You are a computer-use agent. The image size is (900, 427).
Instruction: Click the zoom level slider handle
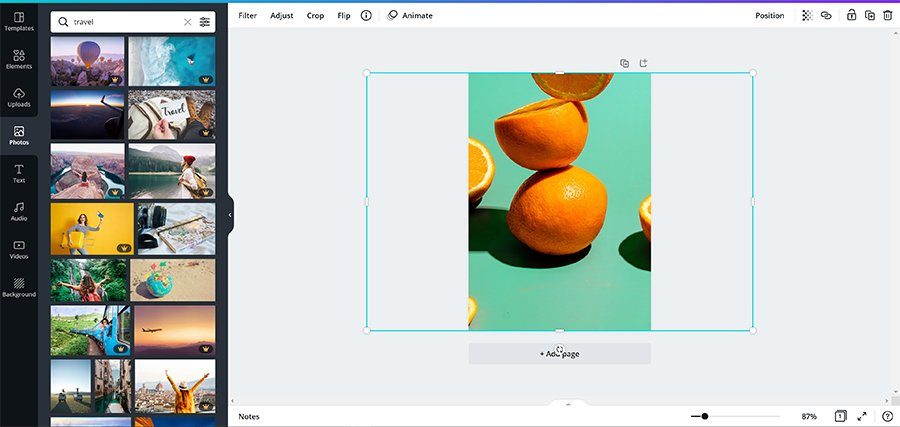pos(705,416)
